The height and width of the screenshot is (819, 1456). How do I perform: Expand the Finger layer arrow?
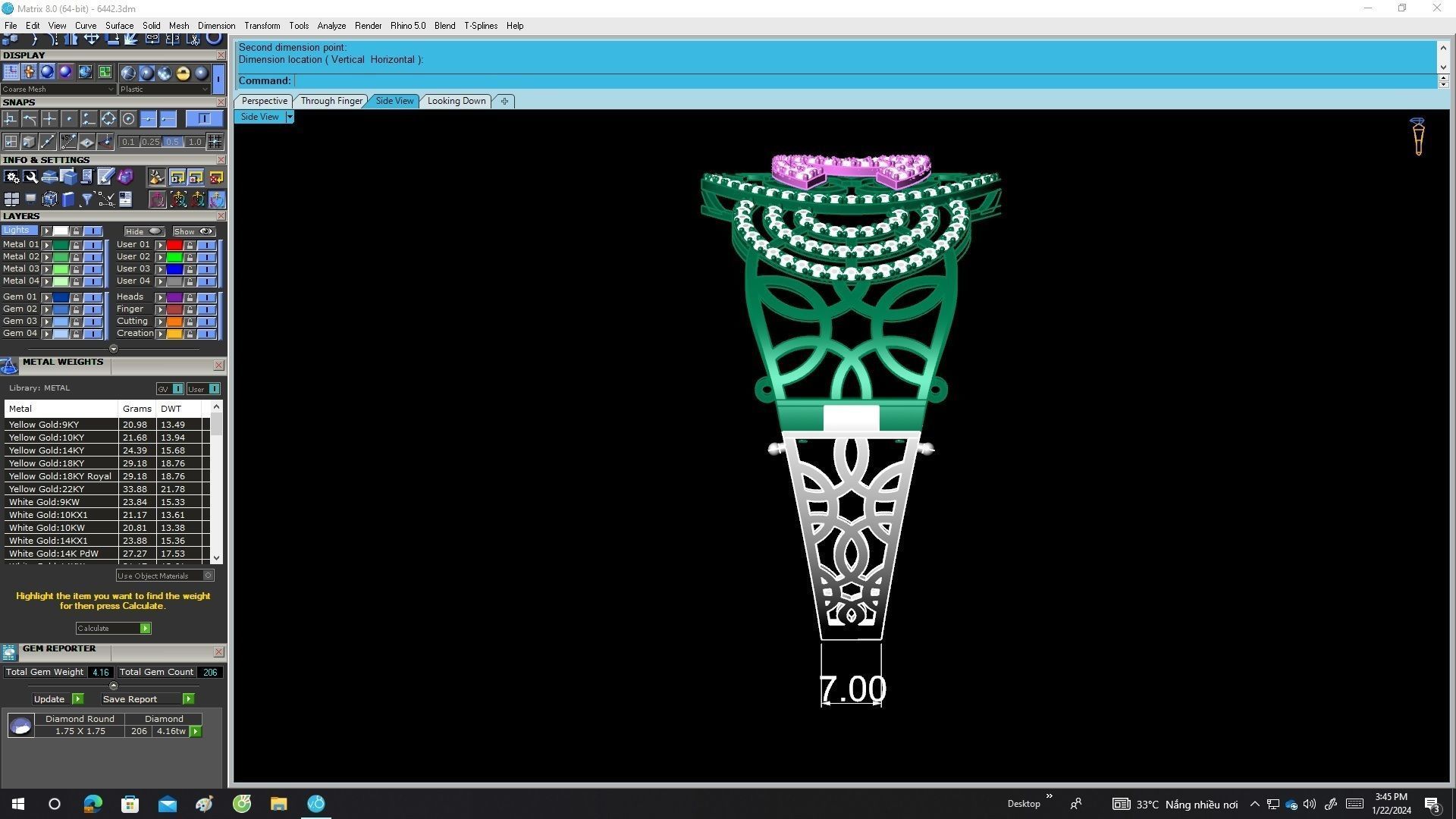(x=161, y=309)
